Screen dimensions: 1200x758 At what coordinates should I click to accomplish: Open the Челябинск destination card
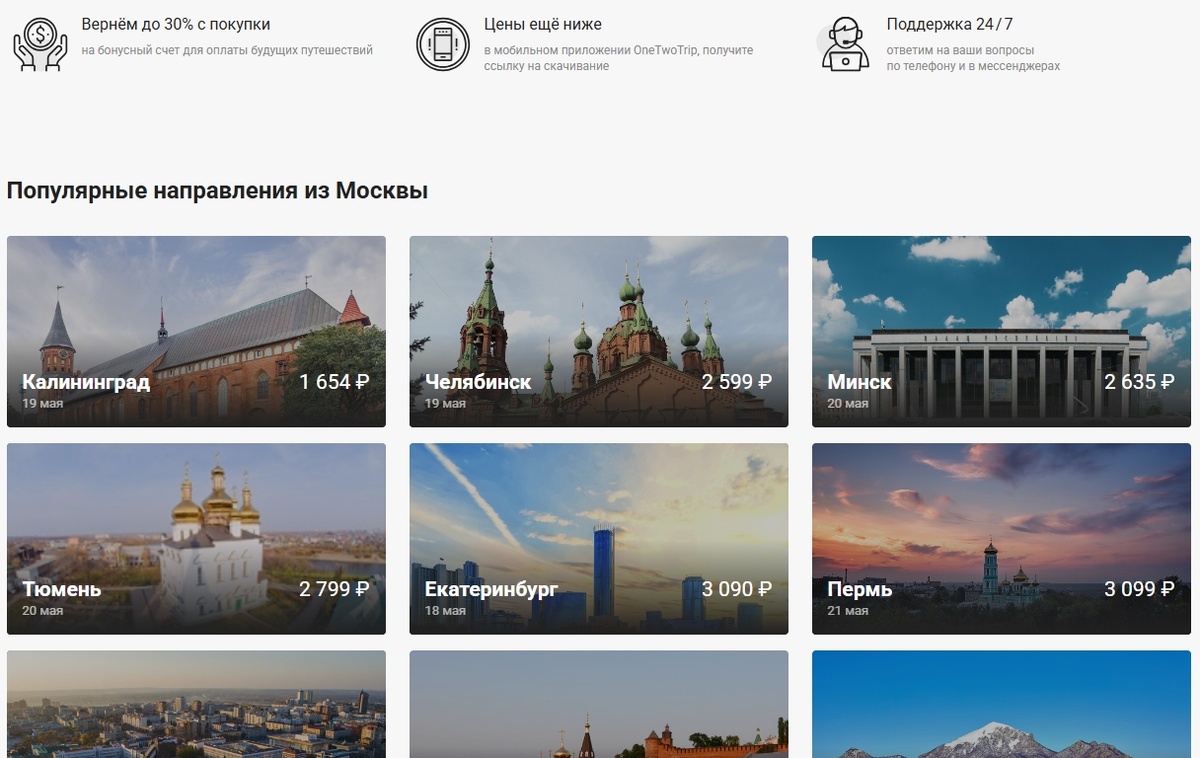pyautogui.click(x=599, y=331)
